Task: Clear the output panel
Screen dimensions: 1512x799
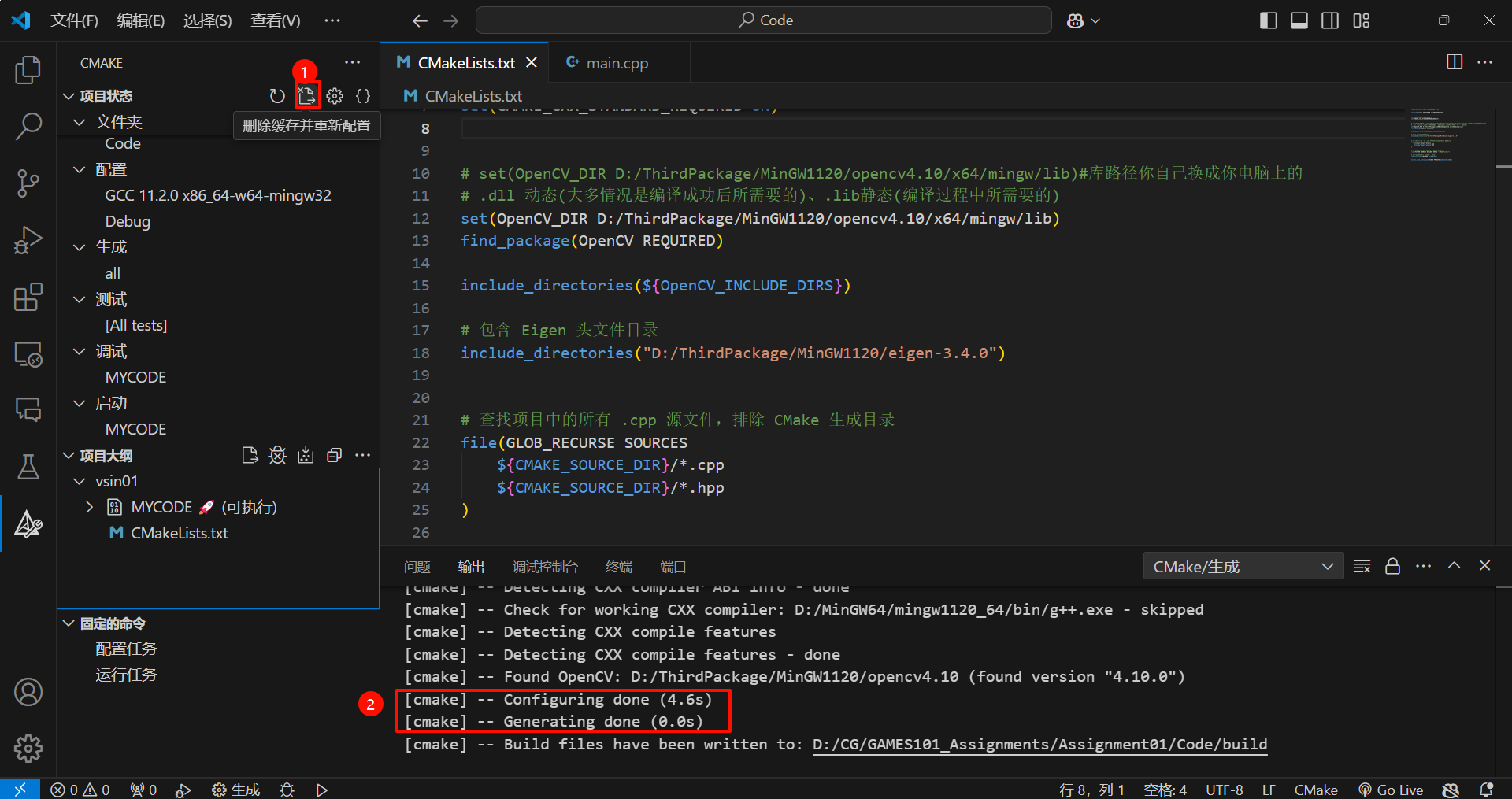Action: coord(1362,566)
